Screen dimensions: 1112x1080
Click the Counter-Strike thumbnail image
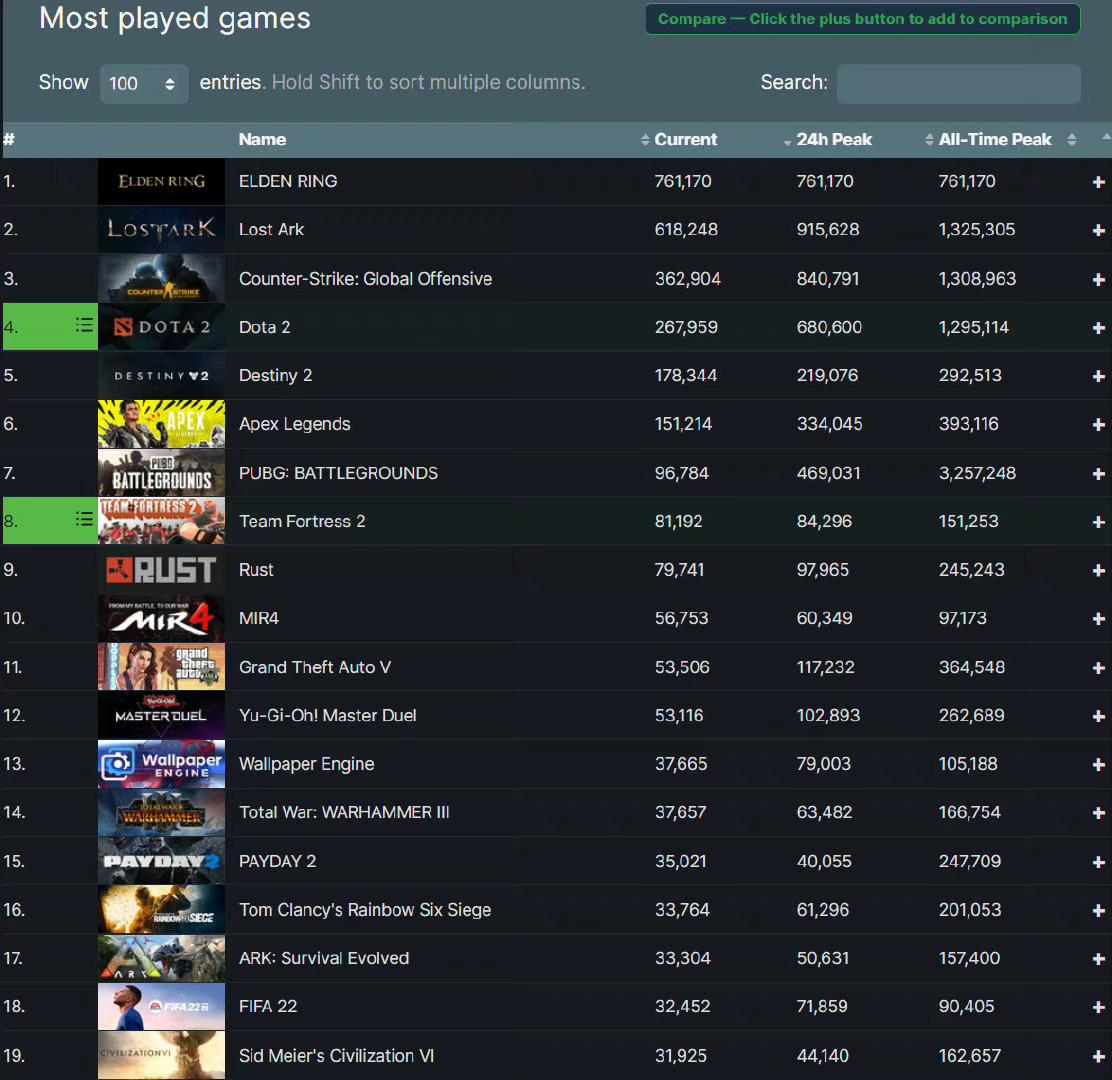point(162,279)
